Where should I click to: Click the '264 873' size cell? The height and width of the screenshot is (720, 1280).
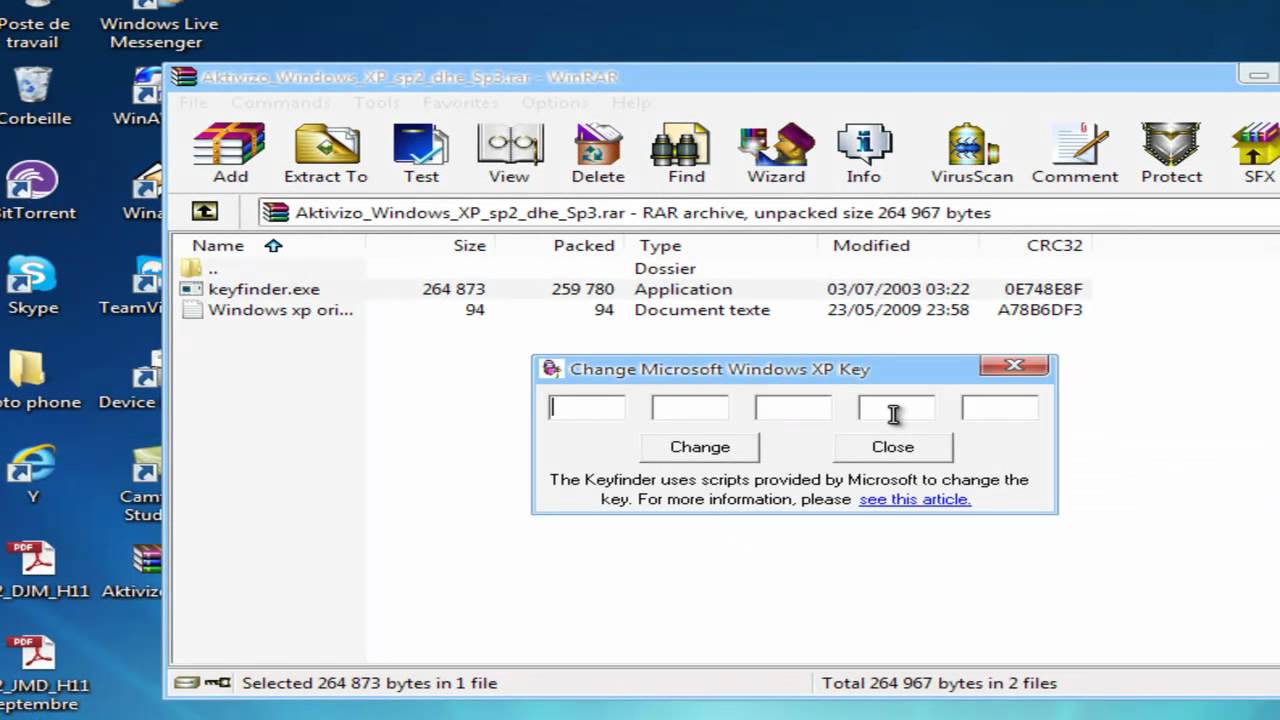tap(453, 289)
